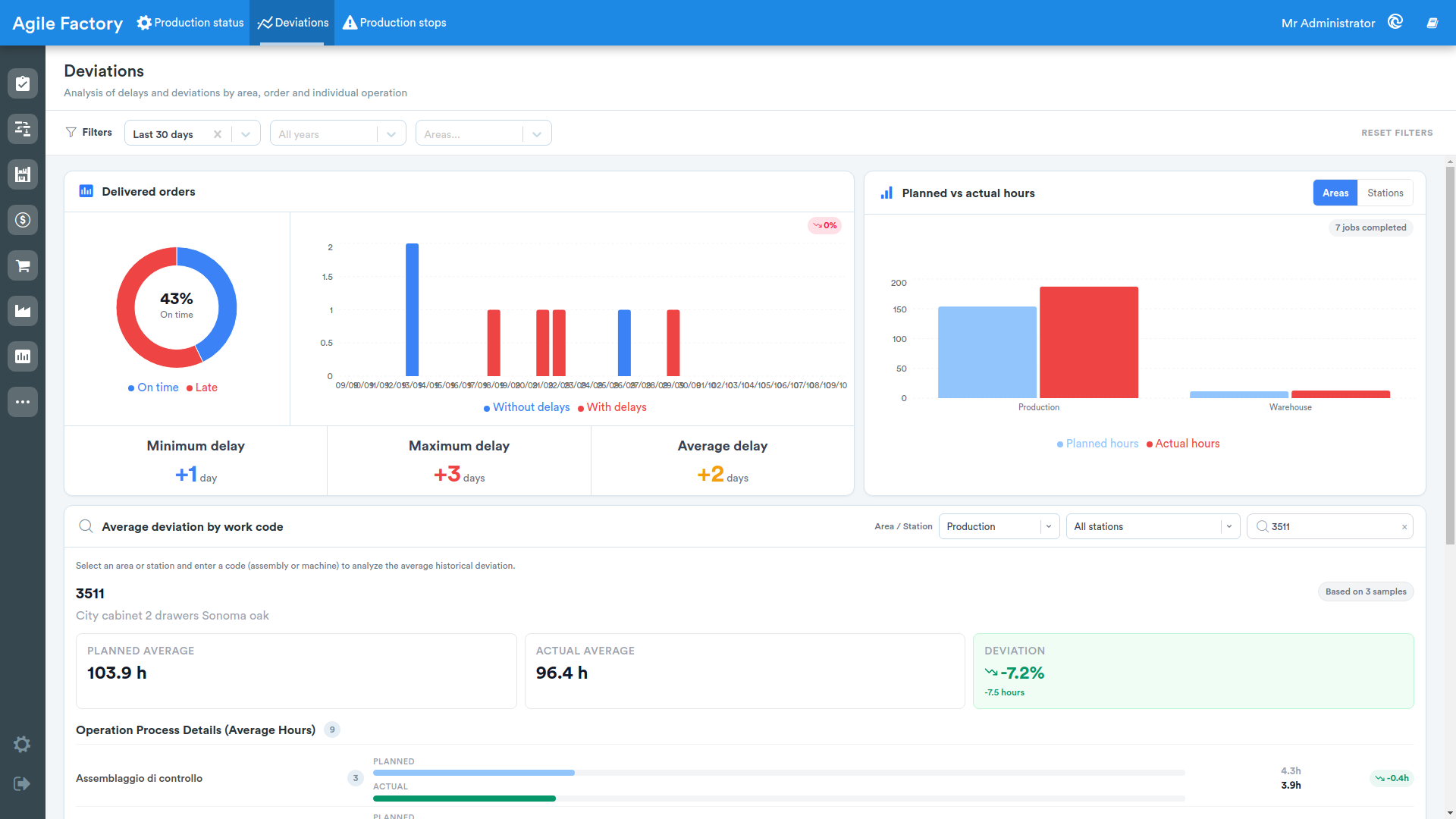The height and width of the screenshot is (819, 1456).
Task: Focus the 3511 work code search field
Action: click(x=1330, y=526)
